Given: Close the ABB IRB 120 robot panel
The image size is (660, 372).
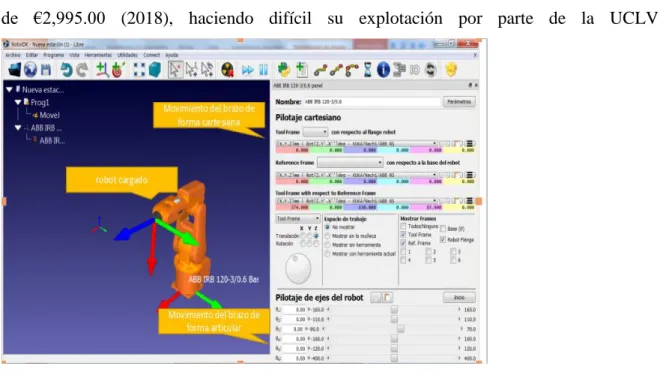Looking at the screenshot, I should click(476, 85).
